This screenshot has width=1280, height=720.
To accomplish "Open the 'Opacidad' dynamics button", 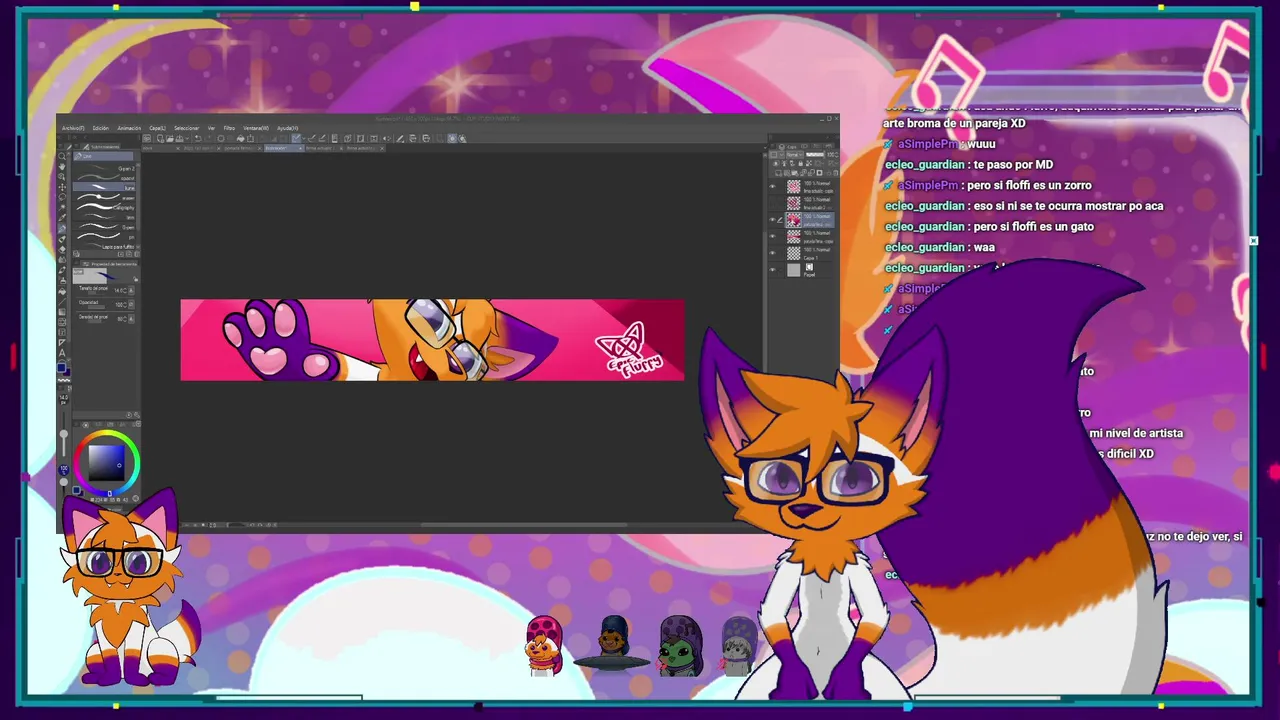I will tap(131, 304).
